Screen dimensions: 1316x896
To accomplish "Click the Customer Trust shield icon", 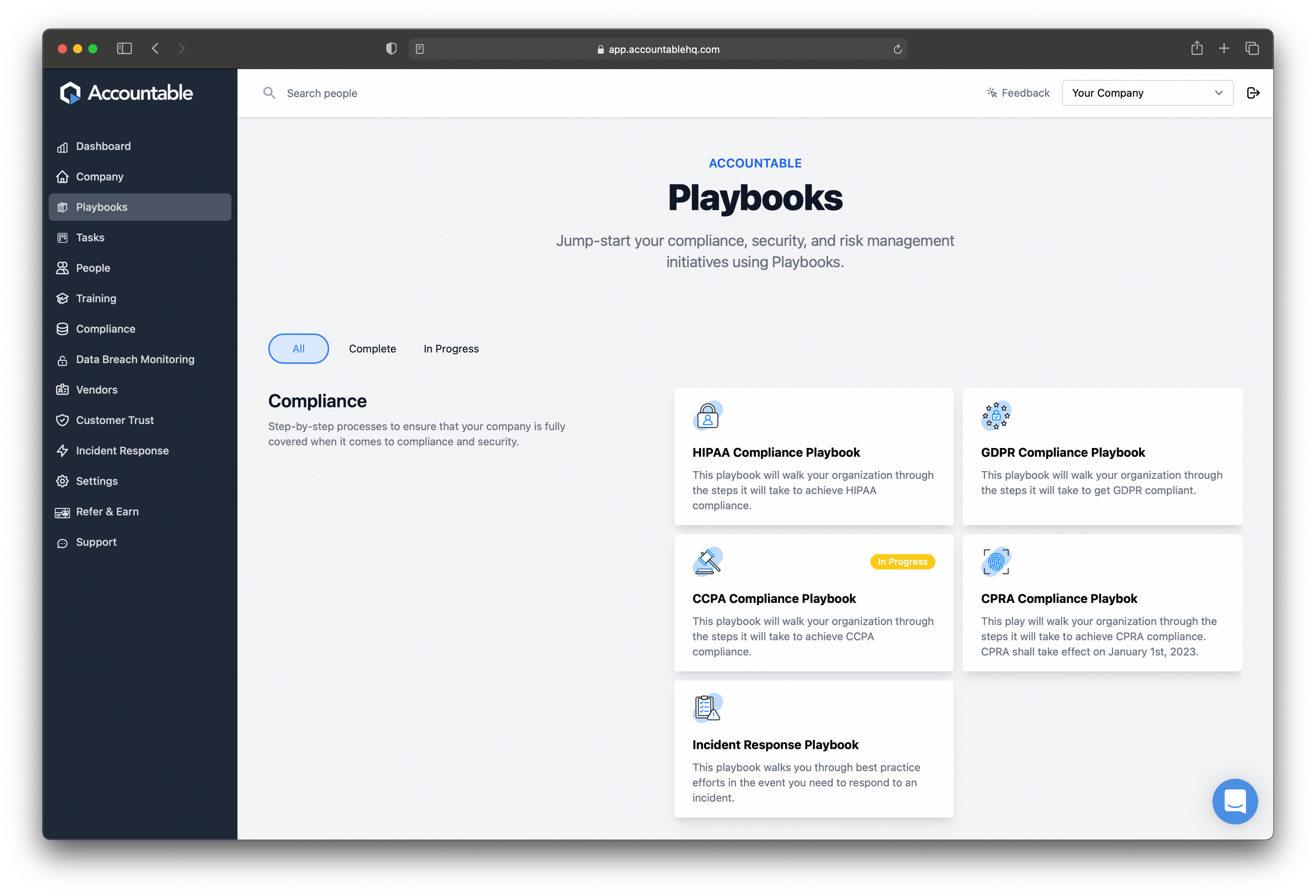I will (62, 420).
